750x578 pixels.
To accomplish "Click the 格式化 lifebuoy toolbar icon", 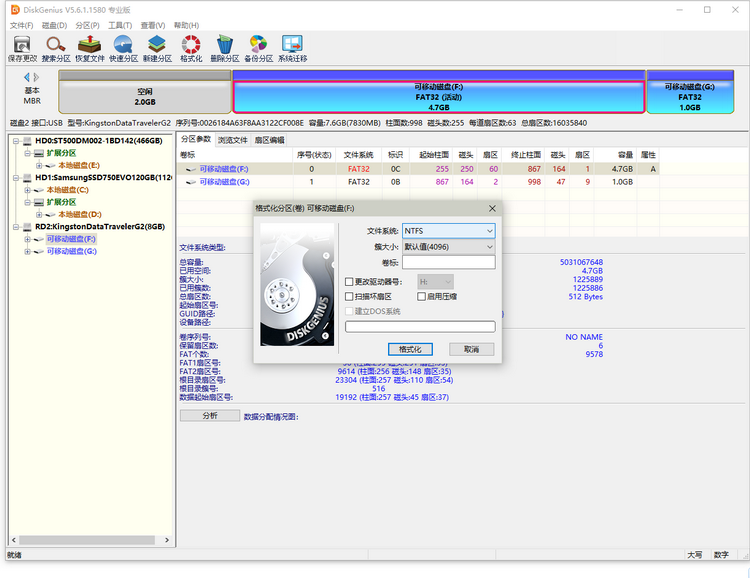I will (191, 49).
